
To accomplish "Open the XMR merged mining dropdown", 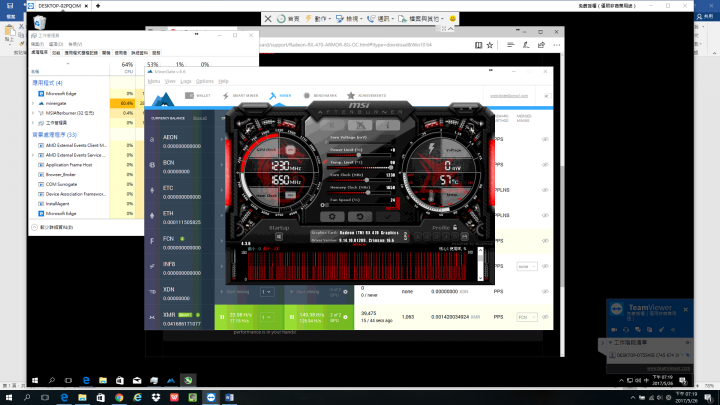I will (x=526, y=317).
